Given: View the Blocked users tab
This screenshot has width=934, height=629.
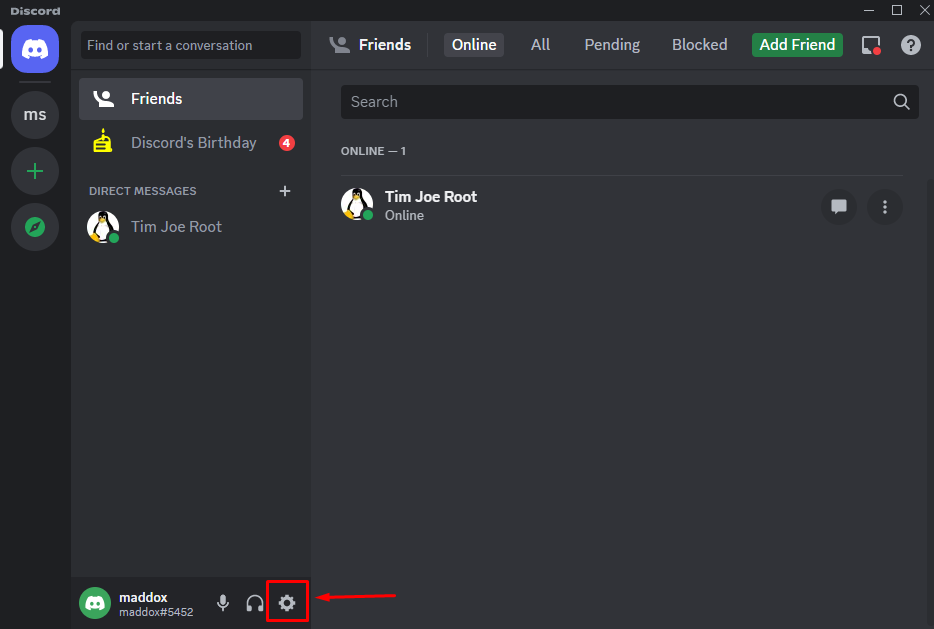Looking at the screenshot, I should pos(699,45).
